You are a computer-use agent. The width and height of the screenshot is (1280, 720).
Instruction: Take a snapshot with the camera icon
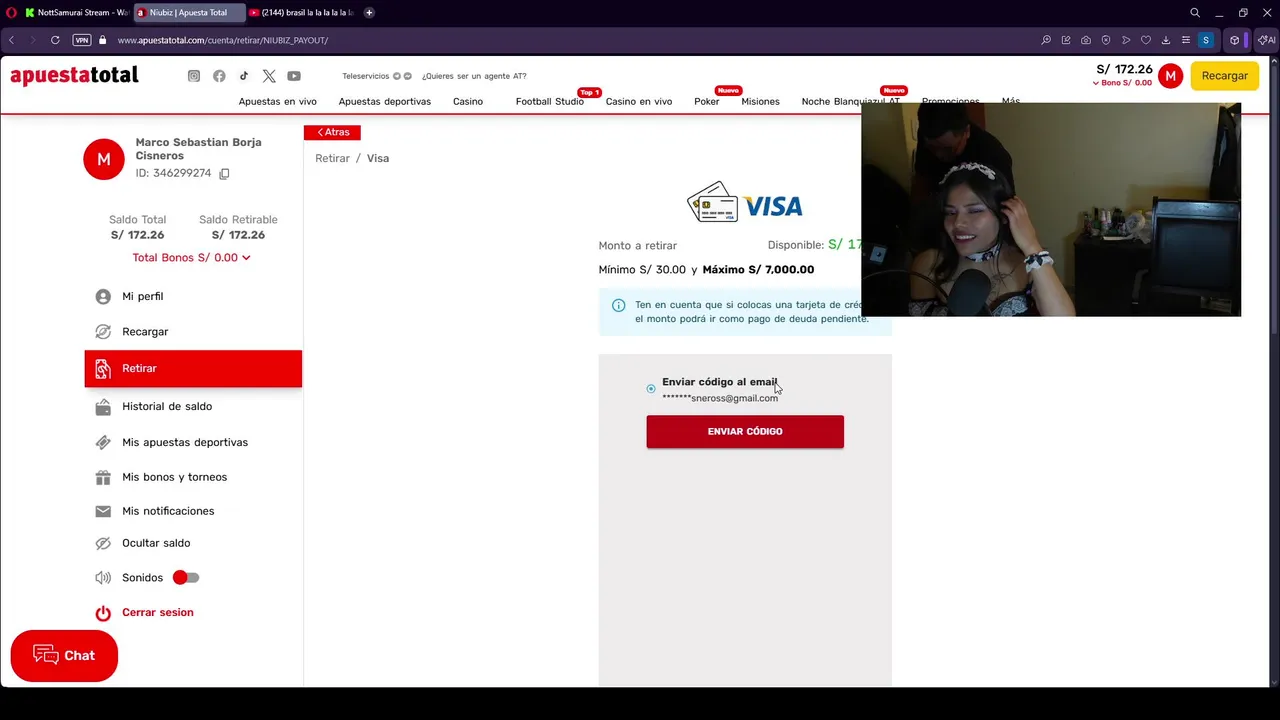(1086, 40)
